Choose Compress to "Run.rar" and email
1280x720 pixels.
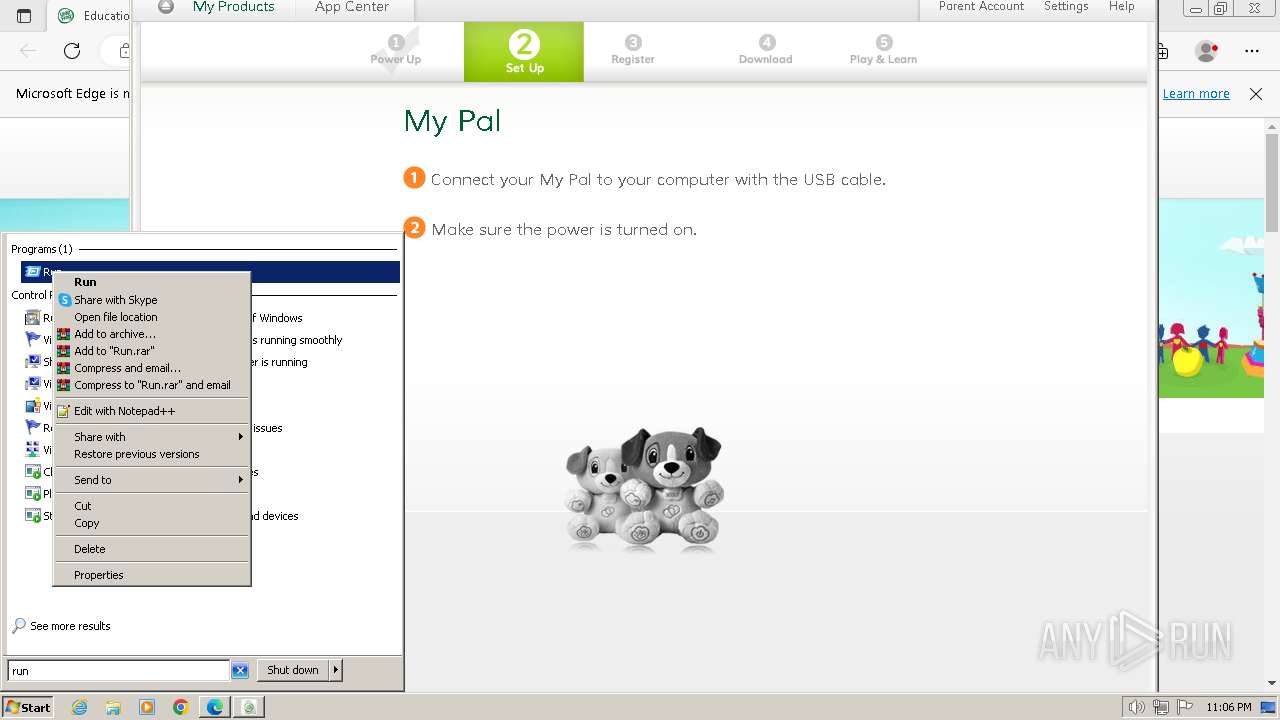tap(151, 385)
